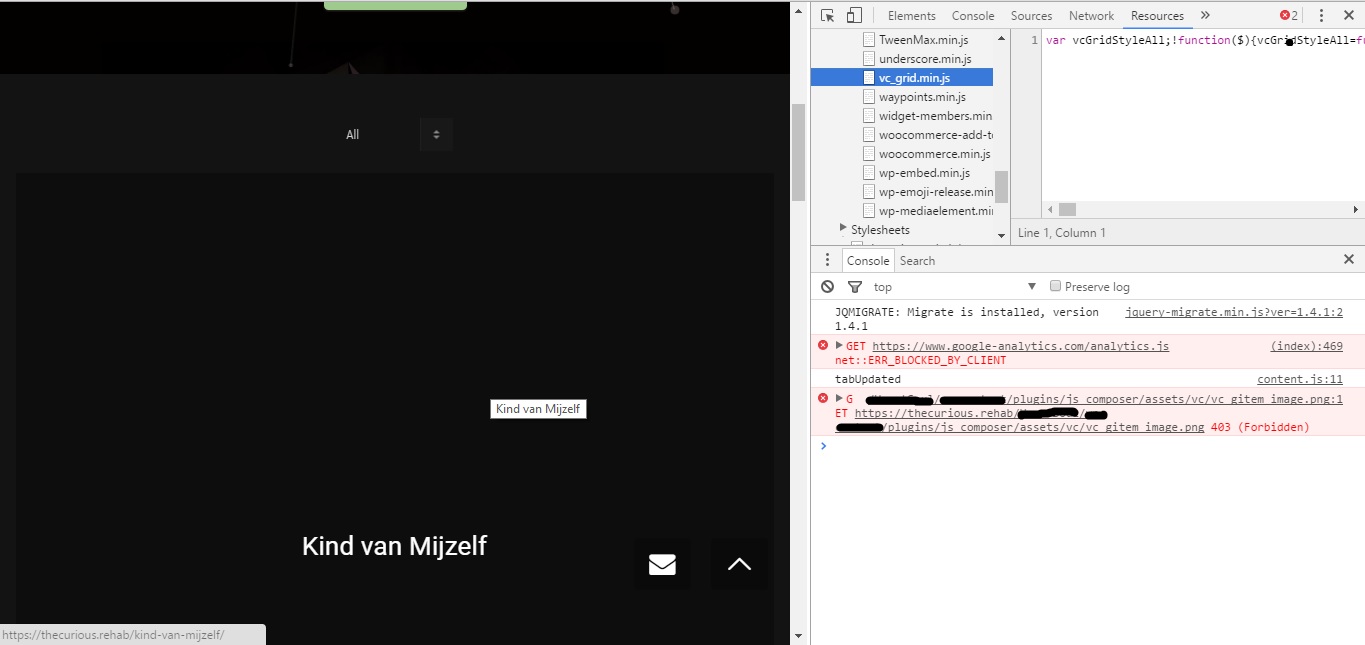
Task: Click the page scrollbar down arrow
Action: point(798,635)
